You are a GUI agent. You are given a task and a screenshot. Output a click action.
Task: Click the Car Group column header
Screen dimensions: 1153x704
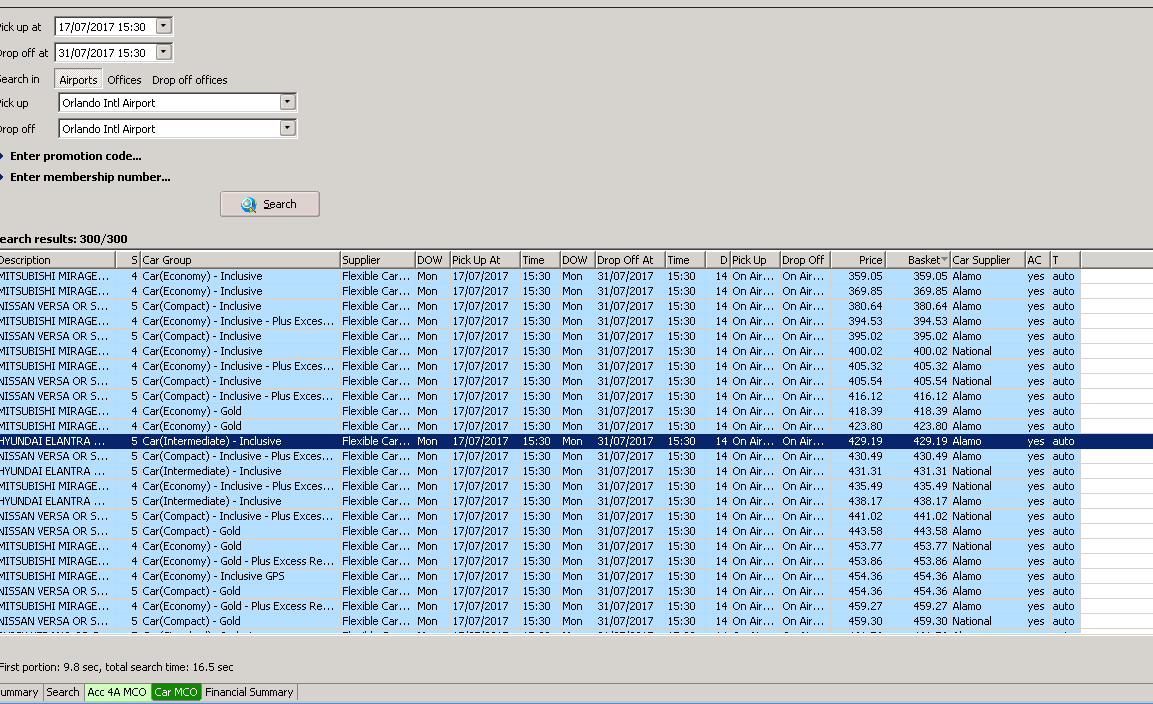(x=240, y=260)
